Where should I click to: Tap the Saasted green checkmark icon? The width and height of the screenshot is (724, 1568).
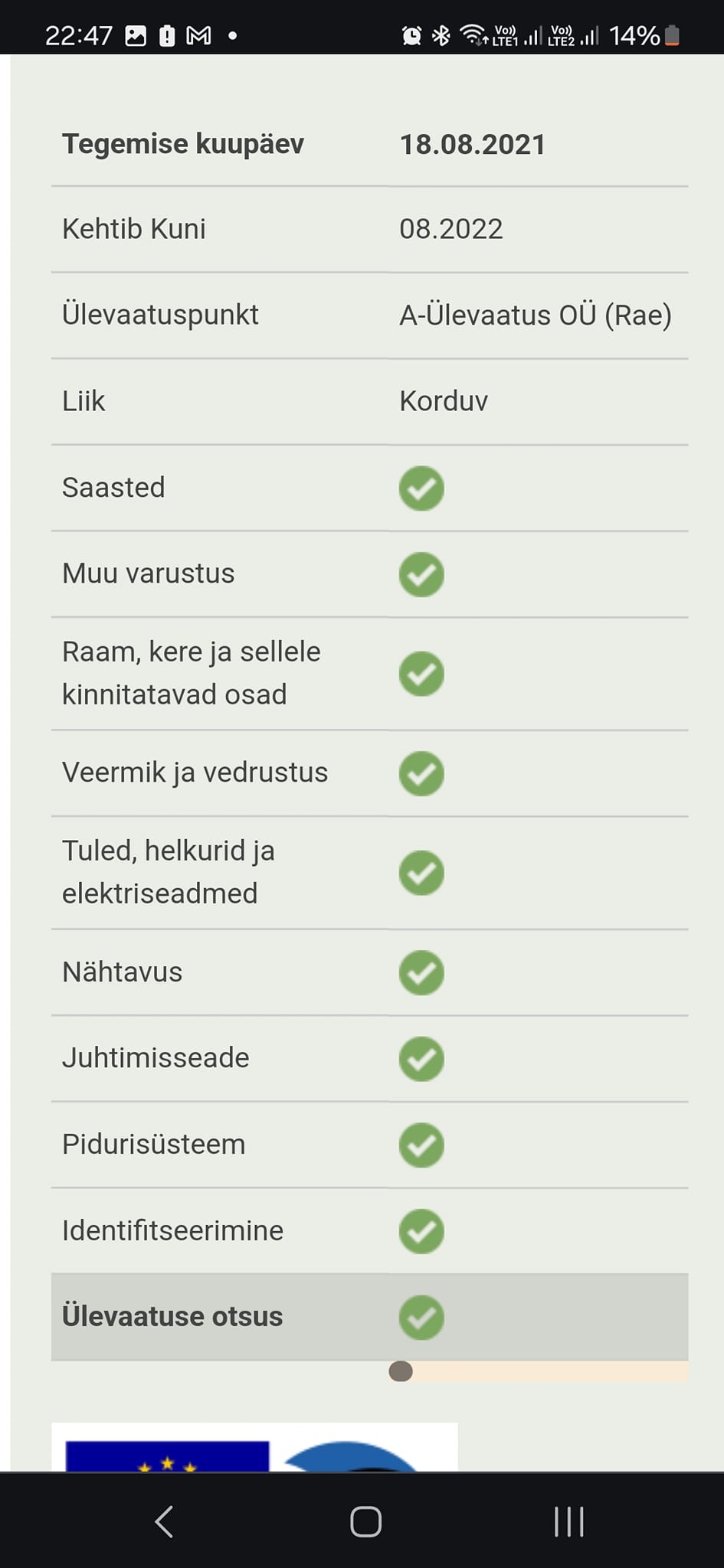tap(421, 488)
